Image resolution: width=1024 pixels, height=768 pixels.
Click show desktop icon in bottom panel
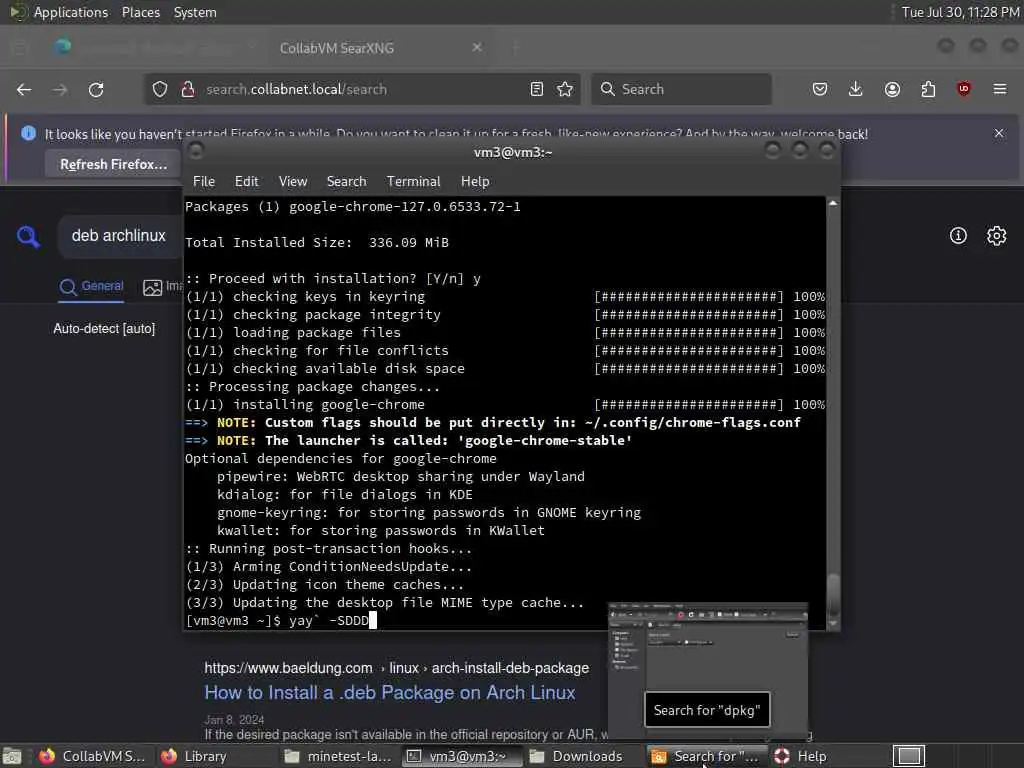click(12, 756)
